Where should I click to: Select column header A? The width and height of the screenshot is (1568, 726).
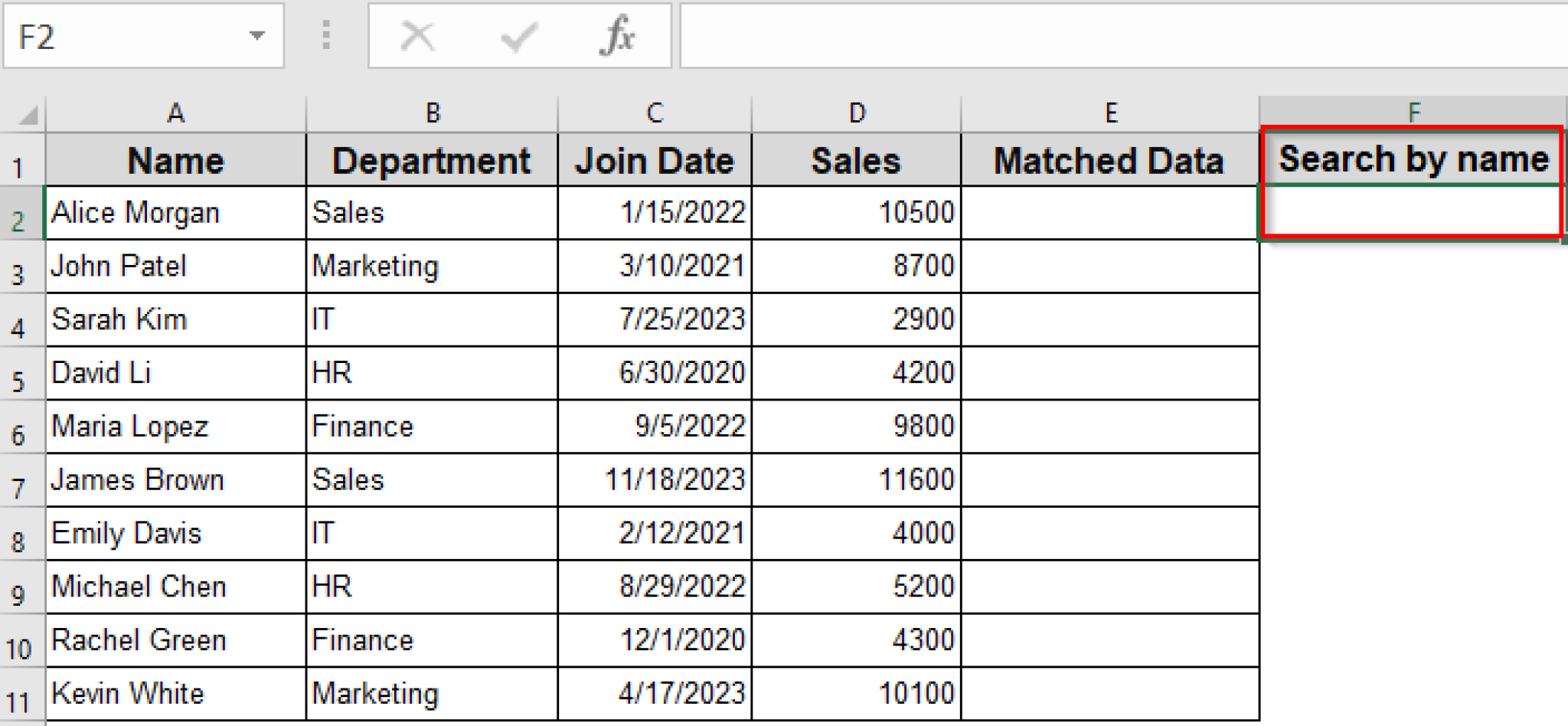175,112
